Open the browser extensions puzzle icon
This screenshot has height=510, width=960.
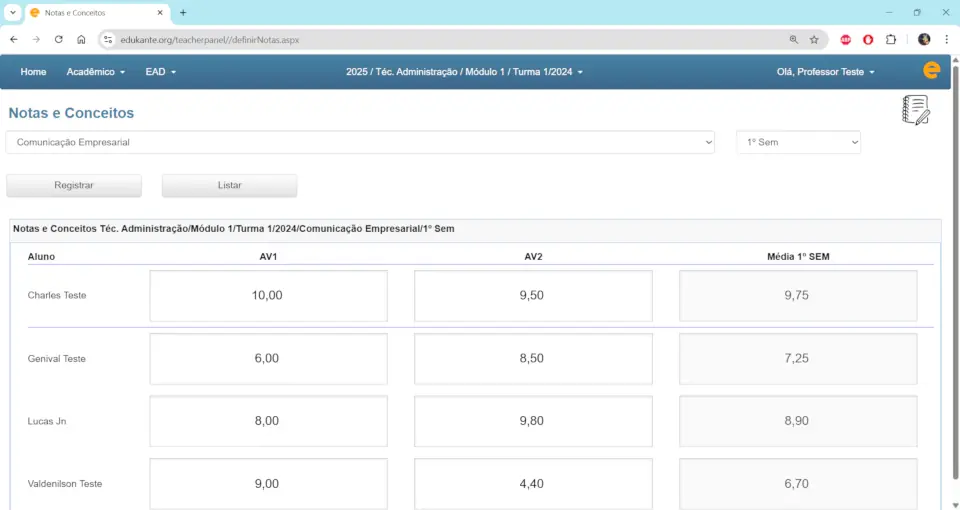pos(891,40)
